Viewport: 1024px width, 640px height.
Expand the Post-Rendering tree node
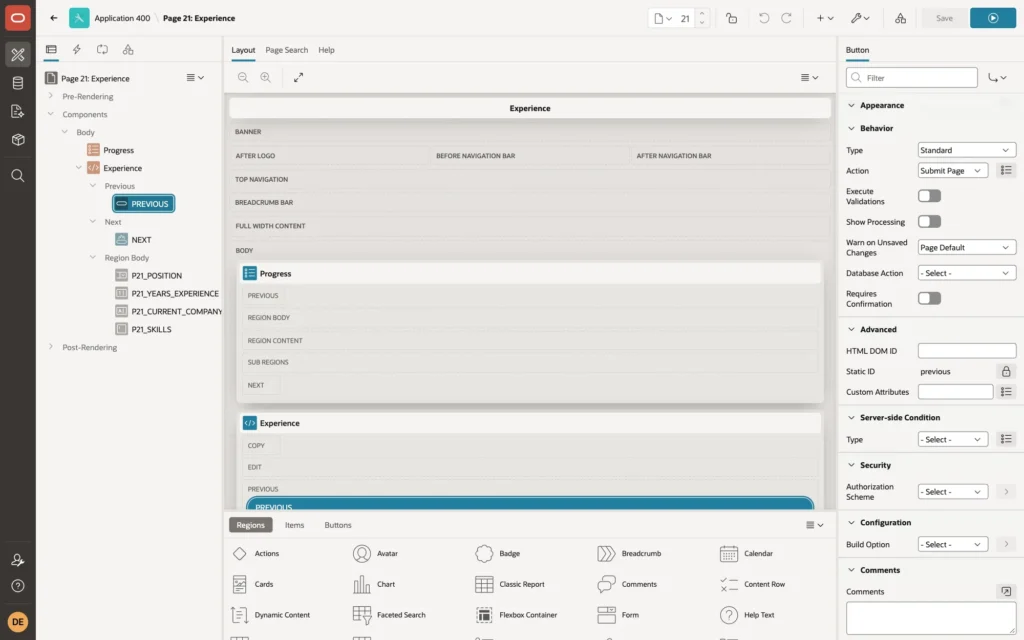point(50,347)
